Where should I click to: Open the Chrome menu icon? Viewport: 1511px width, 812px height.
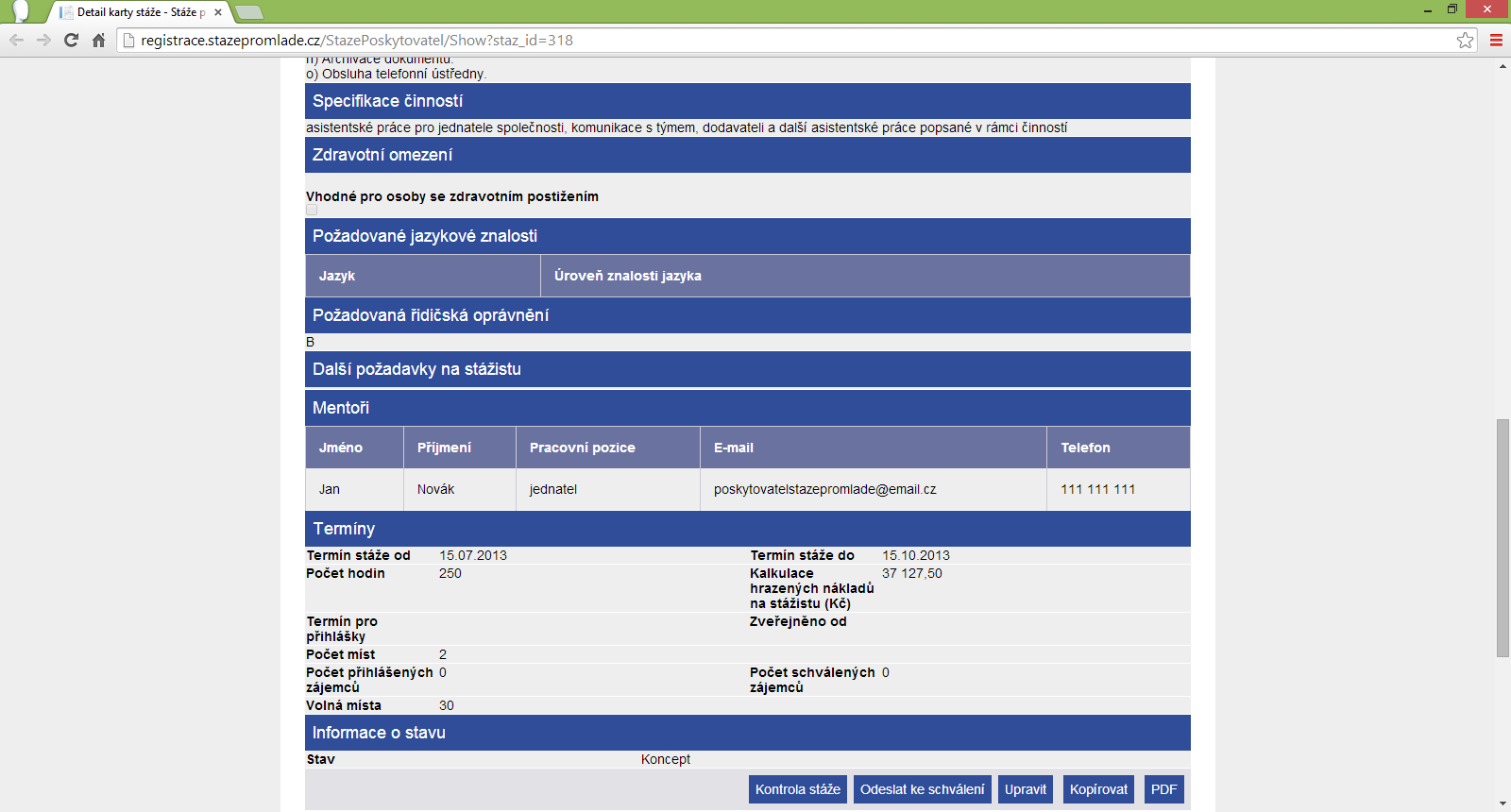[x=1496, y=40]
